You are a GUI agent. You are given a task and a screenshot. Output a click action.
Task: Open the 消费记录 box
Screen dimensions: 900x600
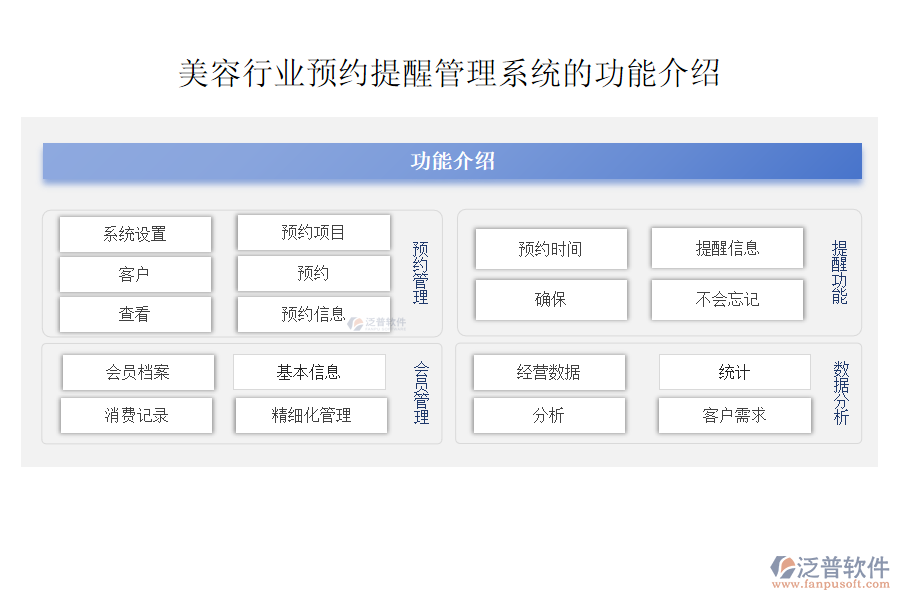pyautogui.click(x=137, y=415)
